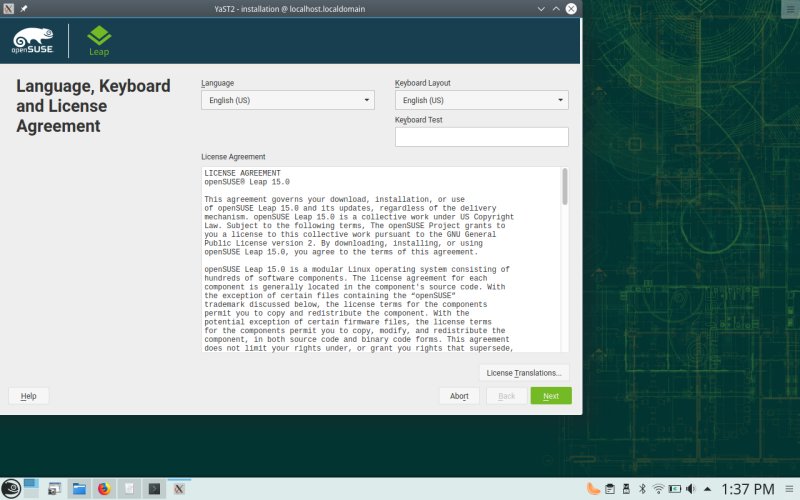Click the window menu X icon in titlebar

pos(9,9)
